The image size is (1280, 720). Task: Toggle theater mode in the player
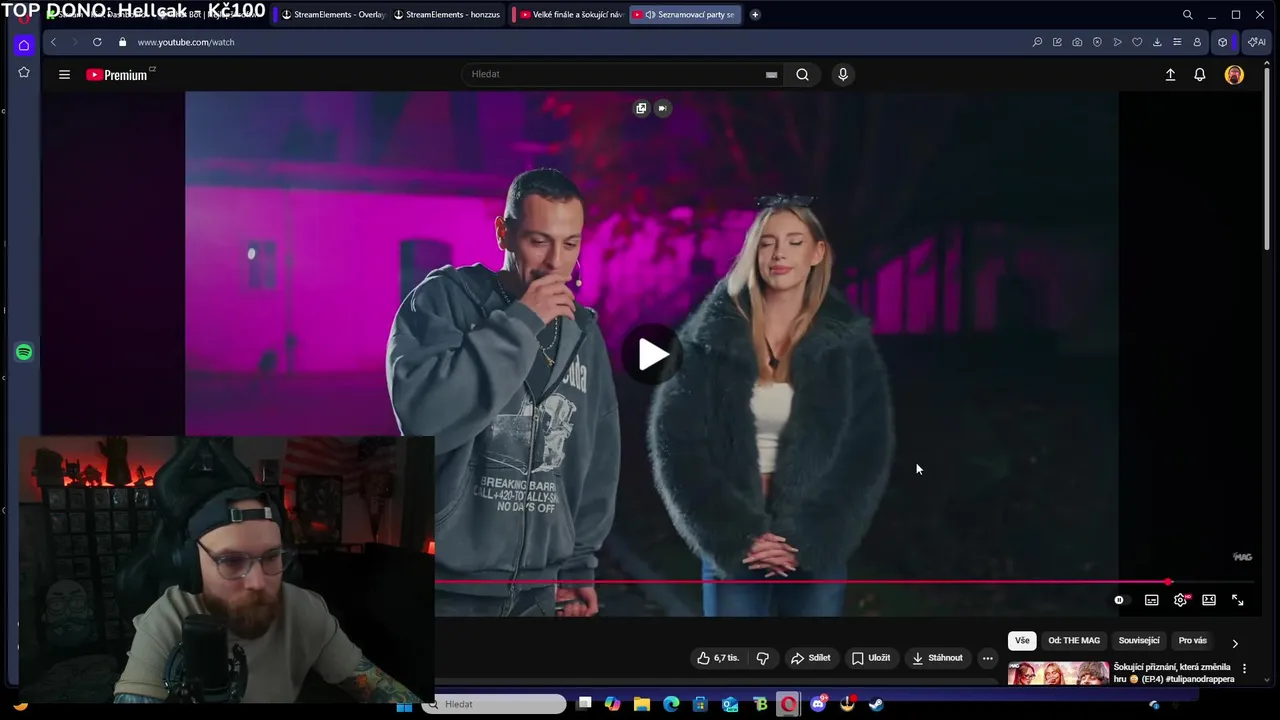point(1209,600)
